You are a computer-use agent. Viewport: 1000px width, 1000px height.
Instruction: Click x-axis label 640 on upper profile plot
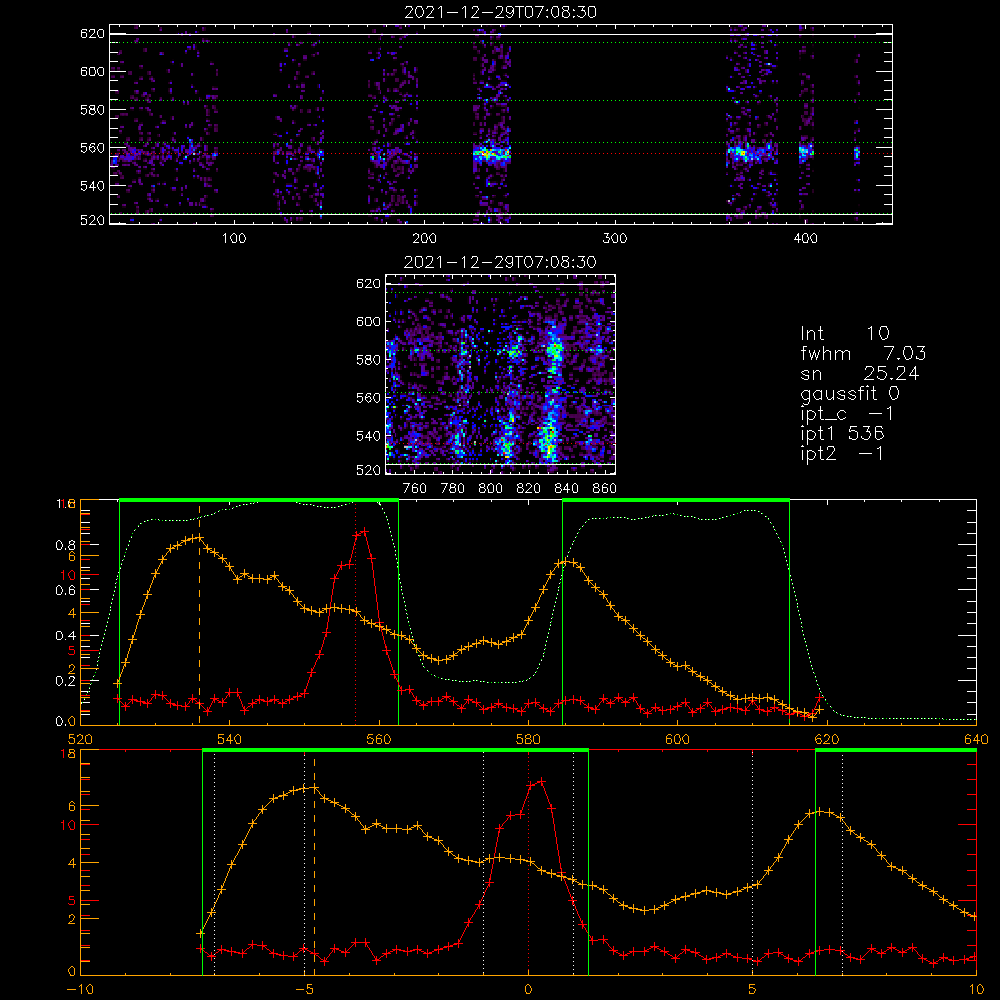(976, 740)
